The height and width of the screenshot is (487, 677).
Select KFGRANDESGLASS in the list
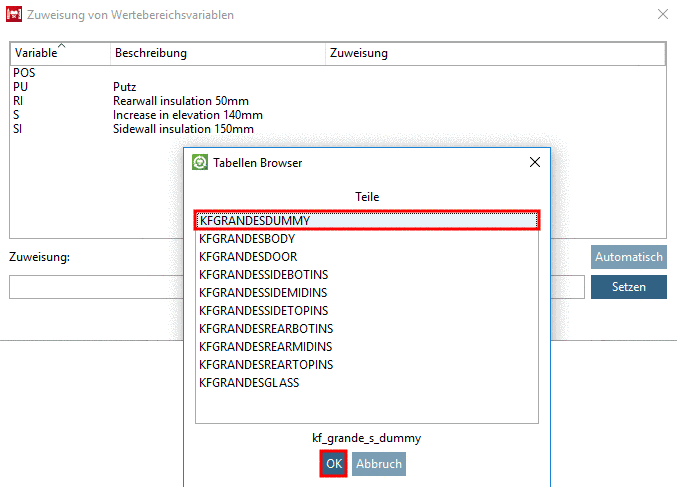pos(367,383)
